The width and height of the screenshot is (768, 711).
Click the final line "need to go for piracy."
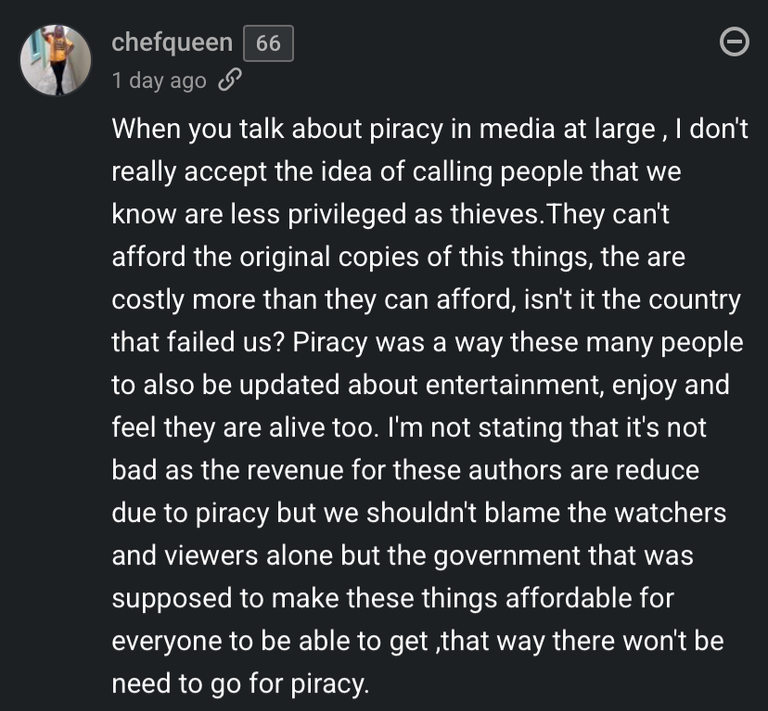[x=241, y=684]
